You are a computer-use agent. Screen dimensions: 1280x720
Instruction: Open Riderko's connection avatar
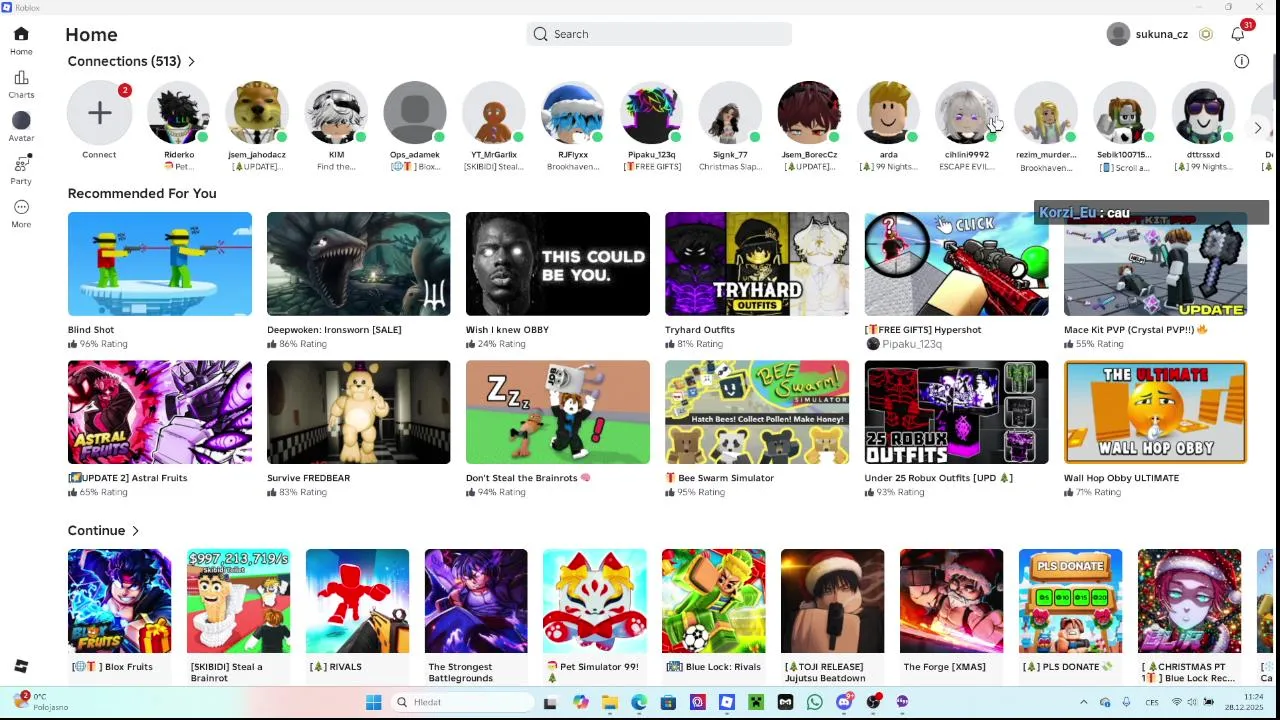(178, 113)
